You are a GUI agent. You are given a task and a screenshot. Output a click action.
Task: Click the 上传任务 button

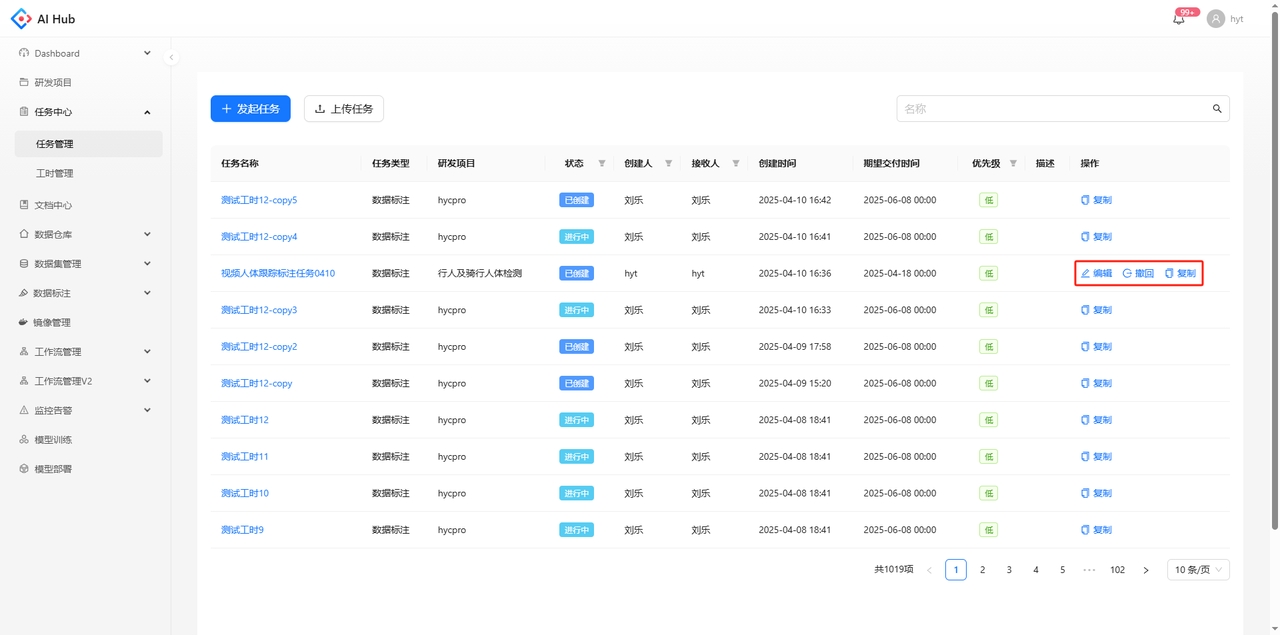pos(344,109)
